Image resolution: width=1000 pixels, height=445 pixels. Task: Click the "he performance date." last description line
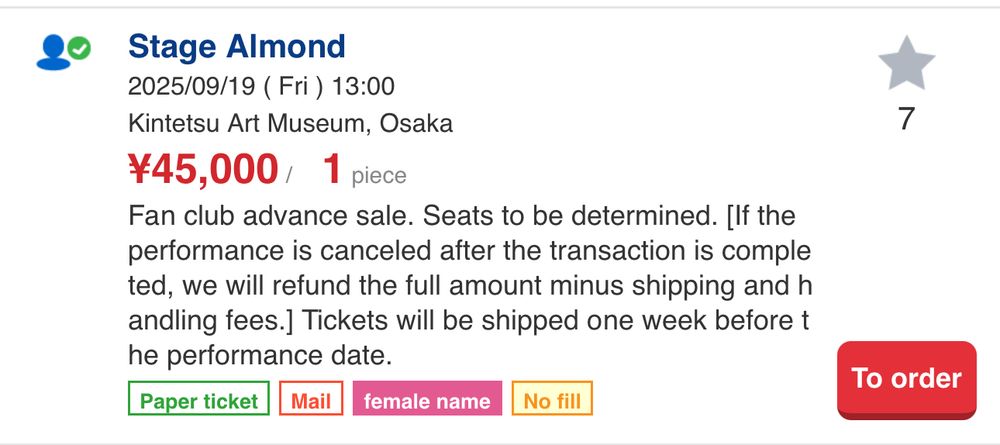point(260,356)
